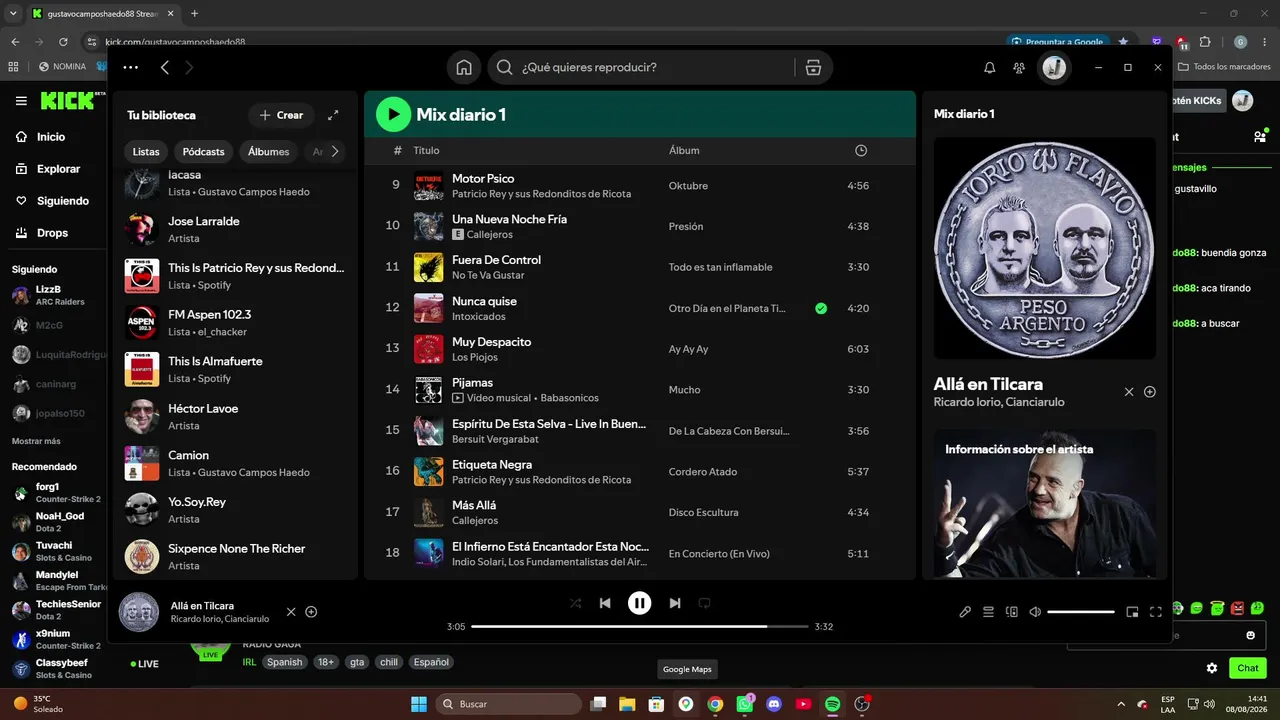
Task: Open WhatsApp from the taskbar
Action: (x=744, y=704)
